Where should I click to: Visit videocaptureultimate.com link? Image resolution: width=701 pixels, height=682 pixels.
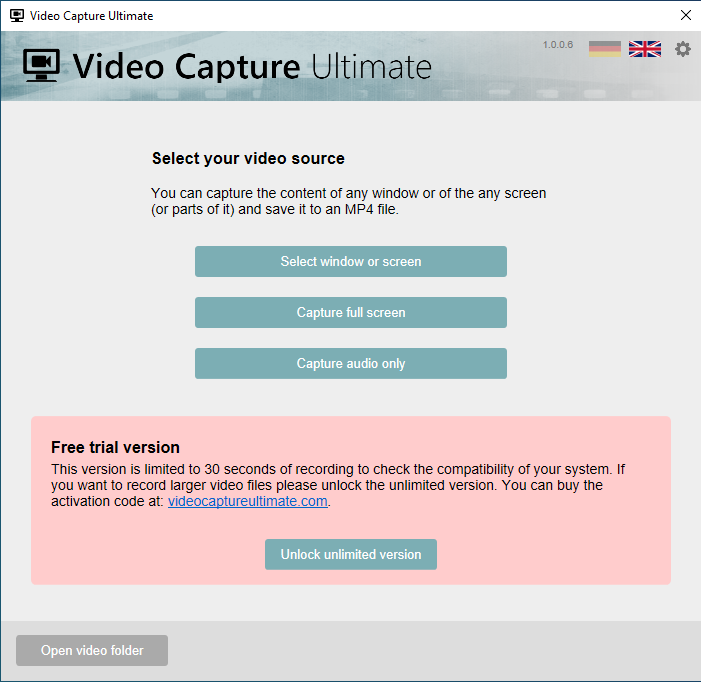248,501
